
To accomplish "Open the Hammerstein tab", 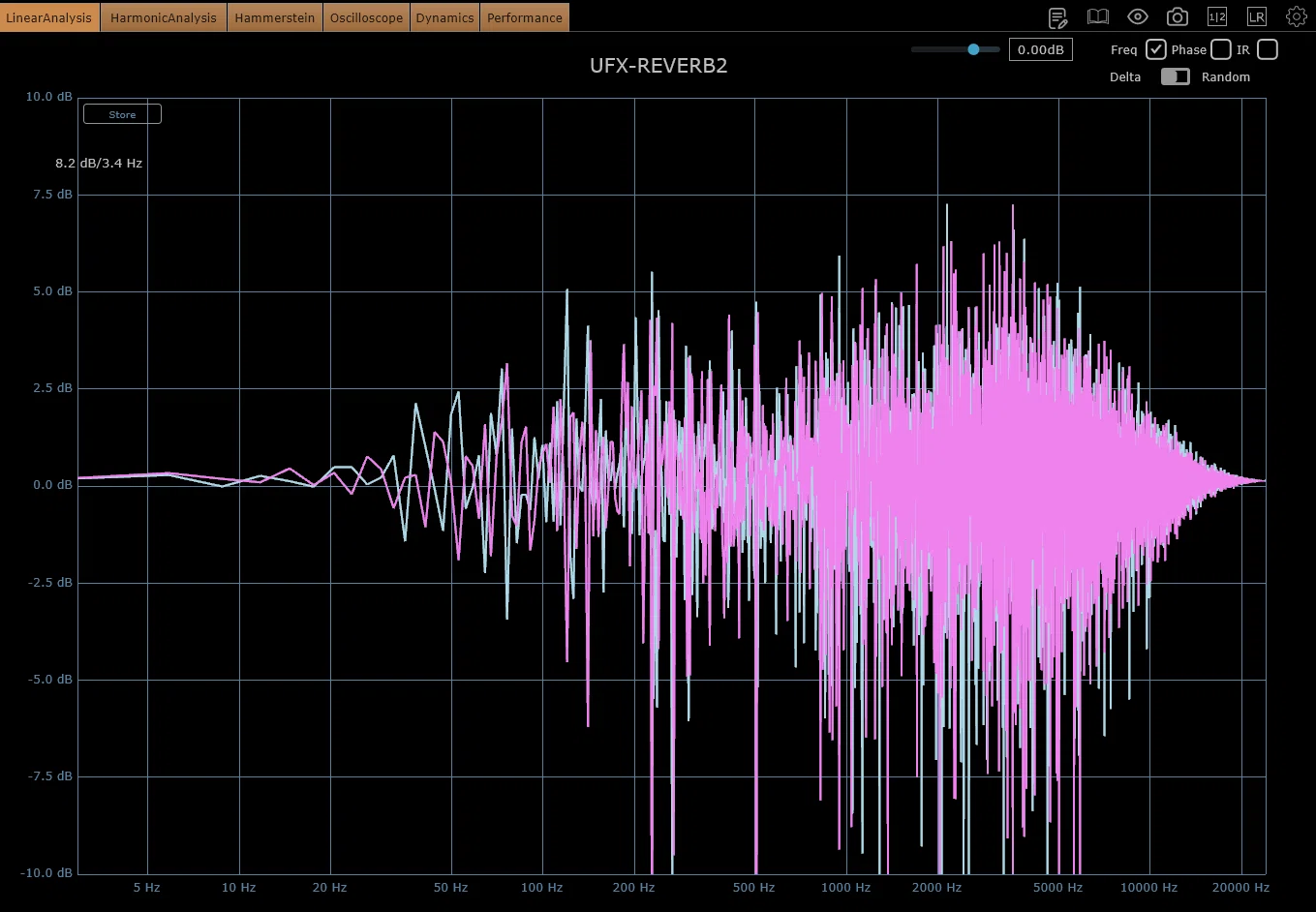I will point(275,17).
